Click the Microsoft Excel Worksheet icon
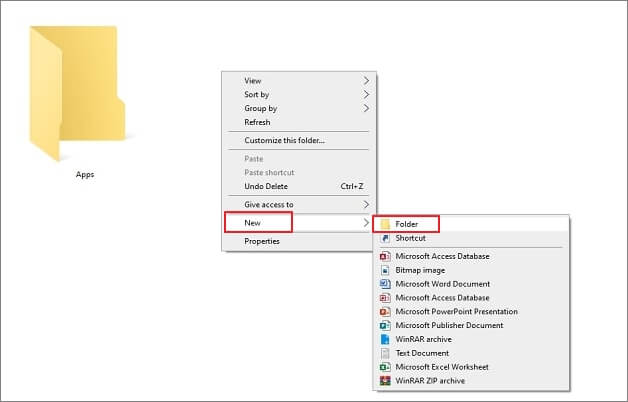This screenshot has width=628, height=402. point(385,367)
